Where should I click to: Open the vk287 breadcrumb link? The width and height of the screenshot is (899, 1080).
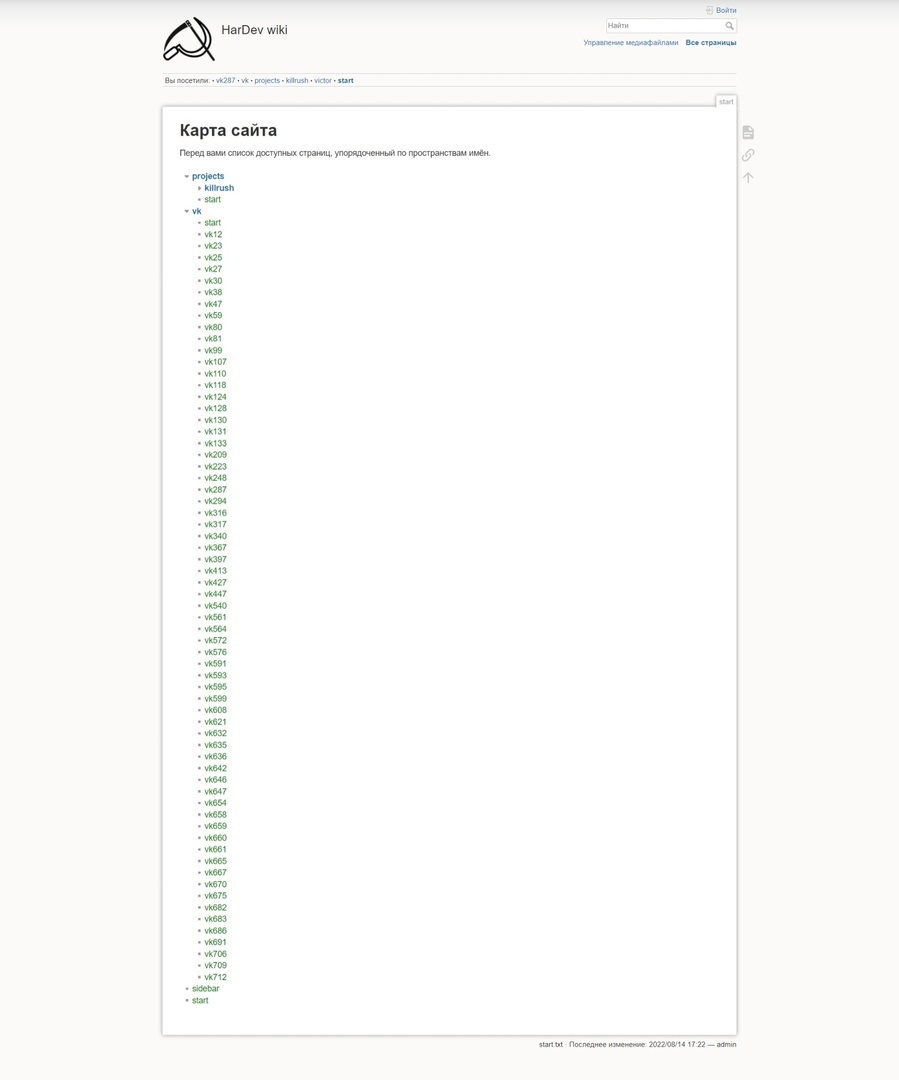coord(225,81)
